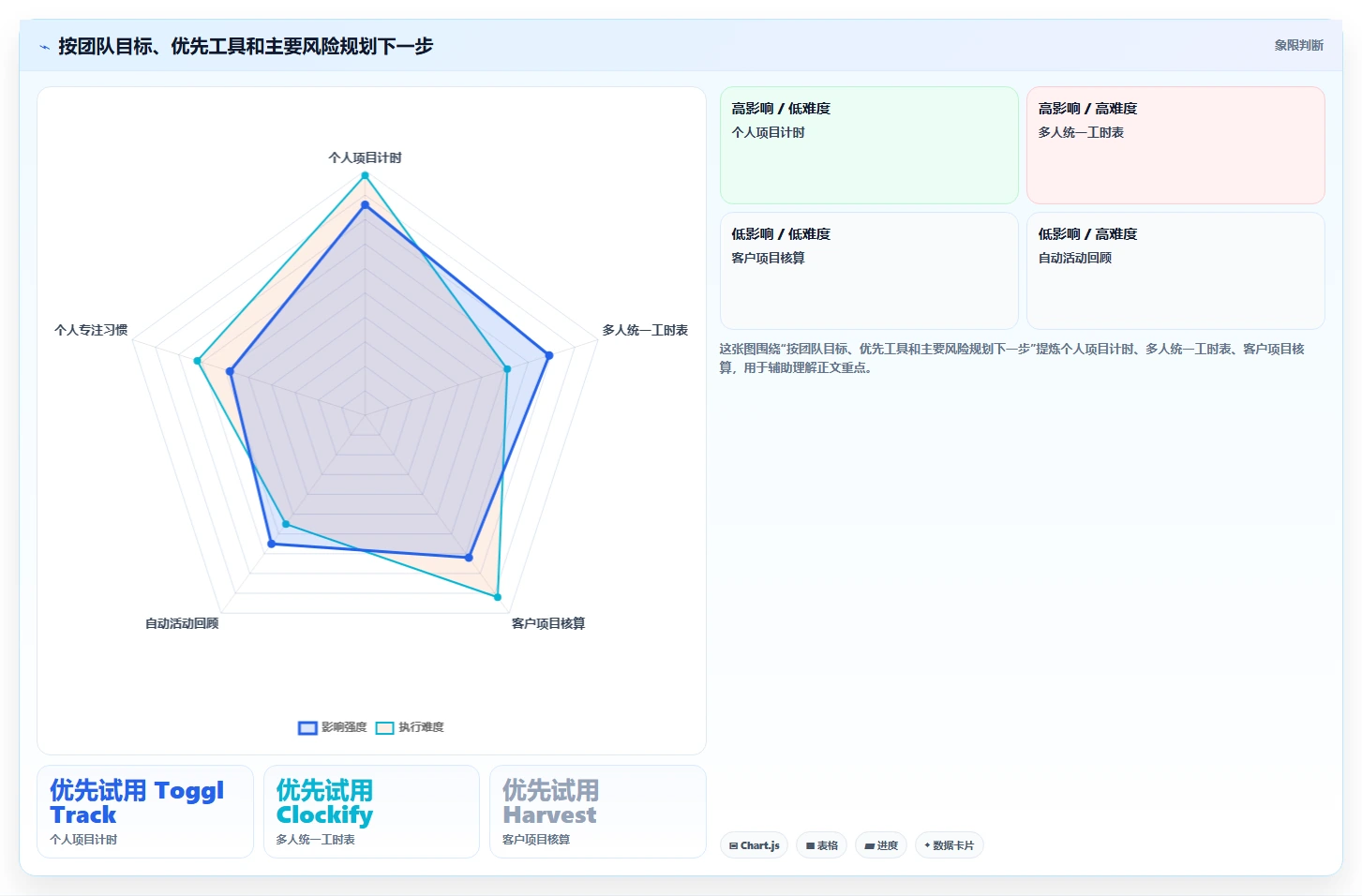Image resolution: width=1362 pixels, height=896 pixels.
Task: Click the blue 影响强度 point on 客户项目核算 axis
Action: (469, 558)
